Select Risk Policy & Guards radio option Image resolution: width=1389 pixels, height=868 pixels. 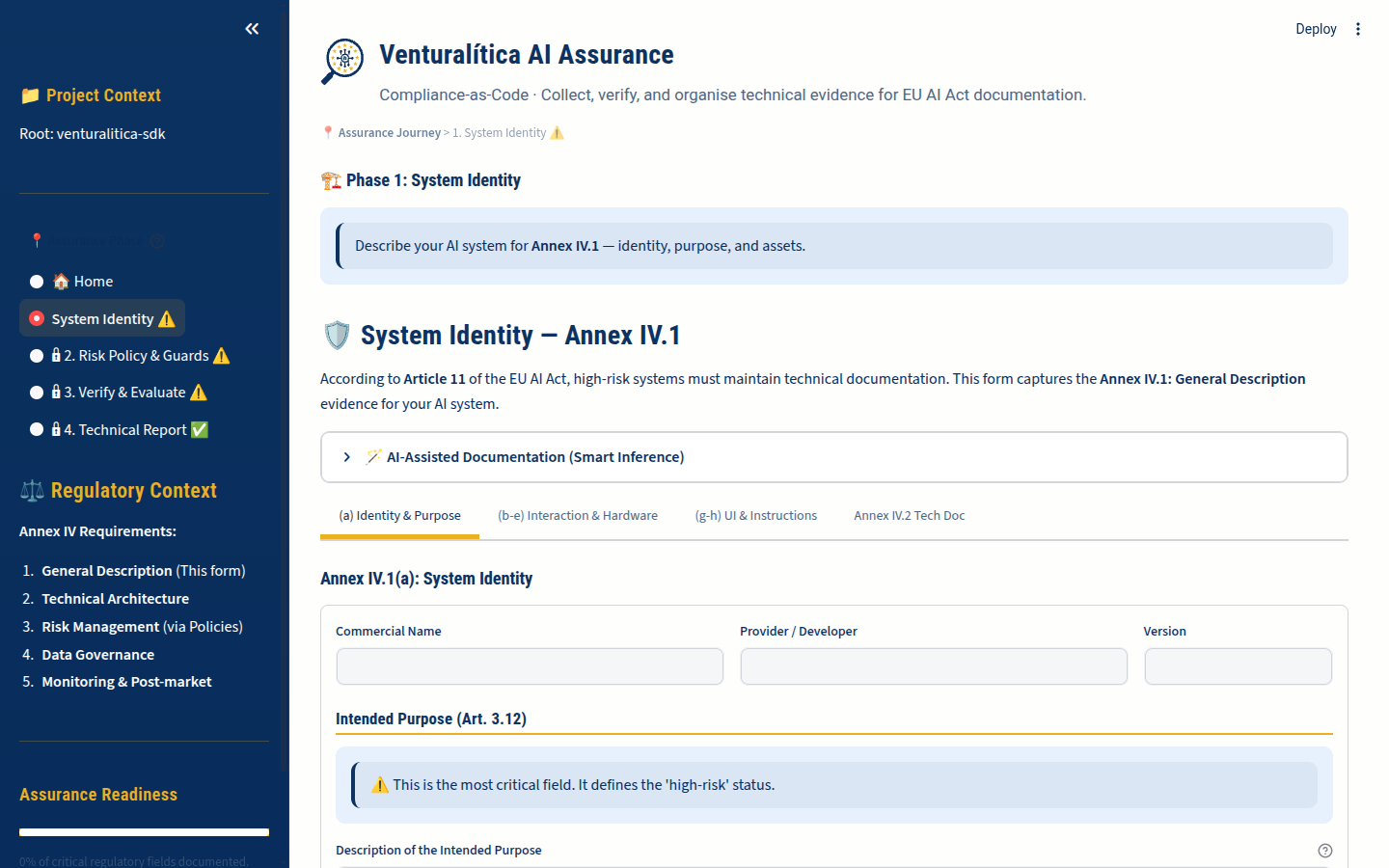(x=37, y=356)
